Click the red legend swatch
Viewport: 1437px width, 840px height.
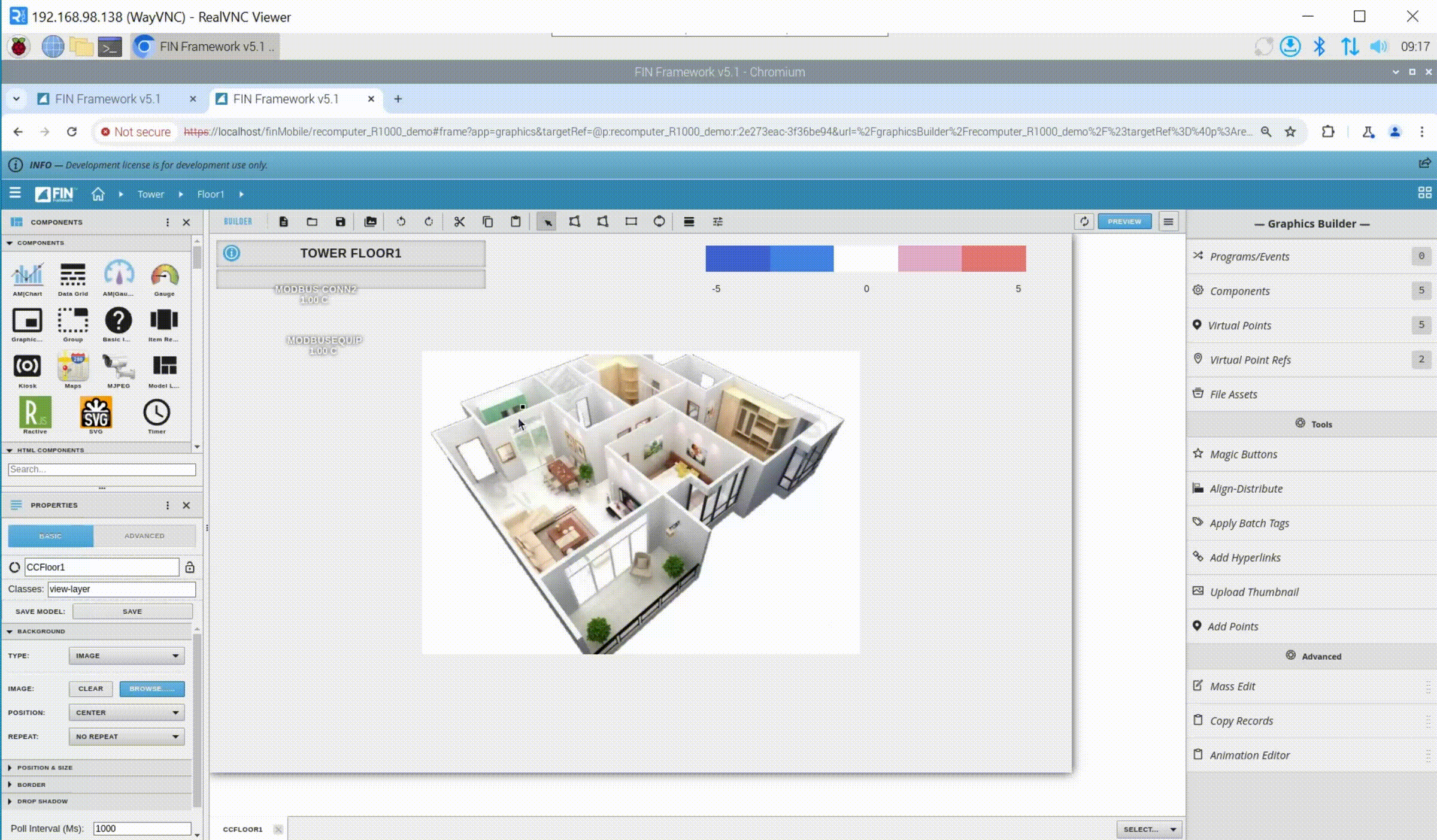[x=994, y=259]
